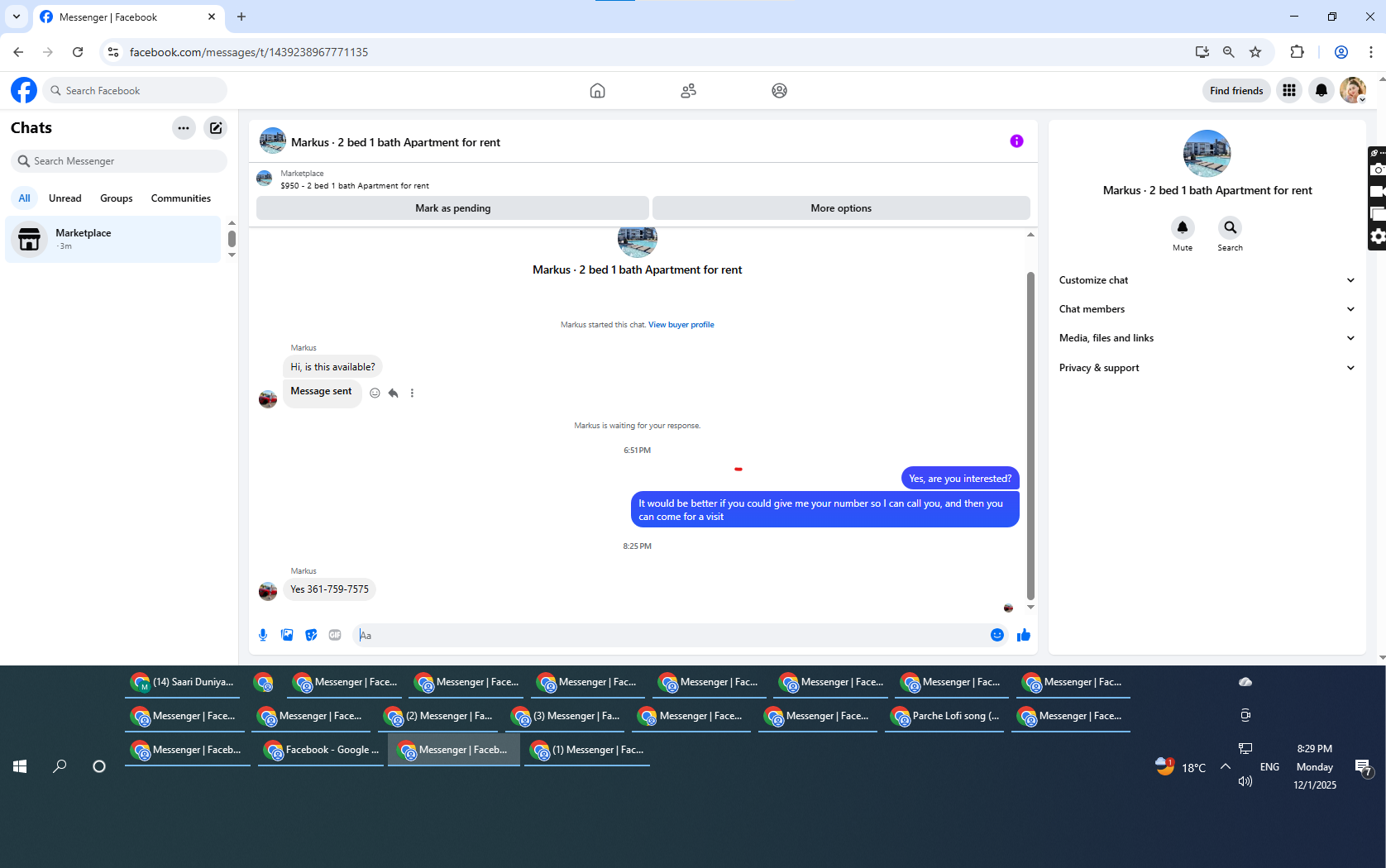View site information icon in address bar
Image resolution: width=1386 pixels, height=868 pixels.
(x=114, y=52)
